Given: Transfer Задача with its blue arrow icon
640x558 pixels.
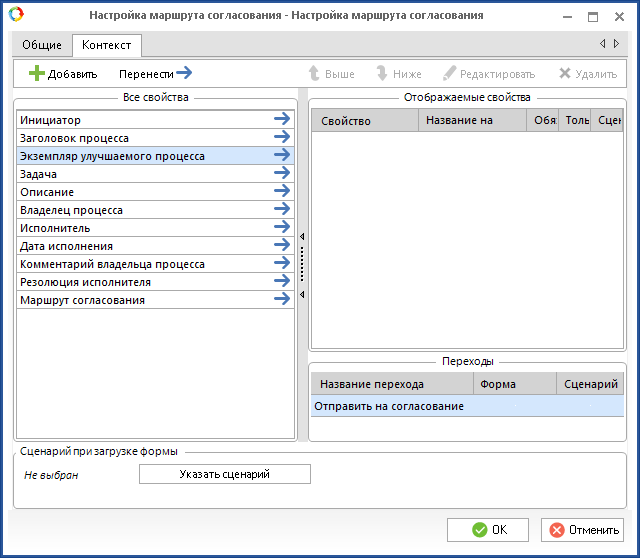Looking at the screenshot, I should (x=282, y=174).
